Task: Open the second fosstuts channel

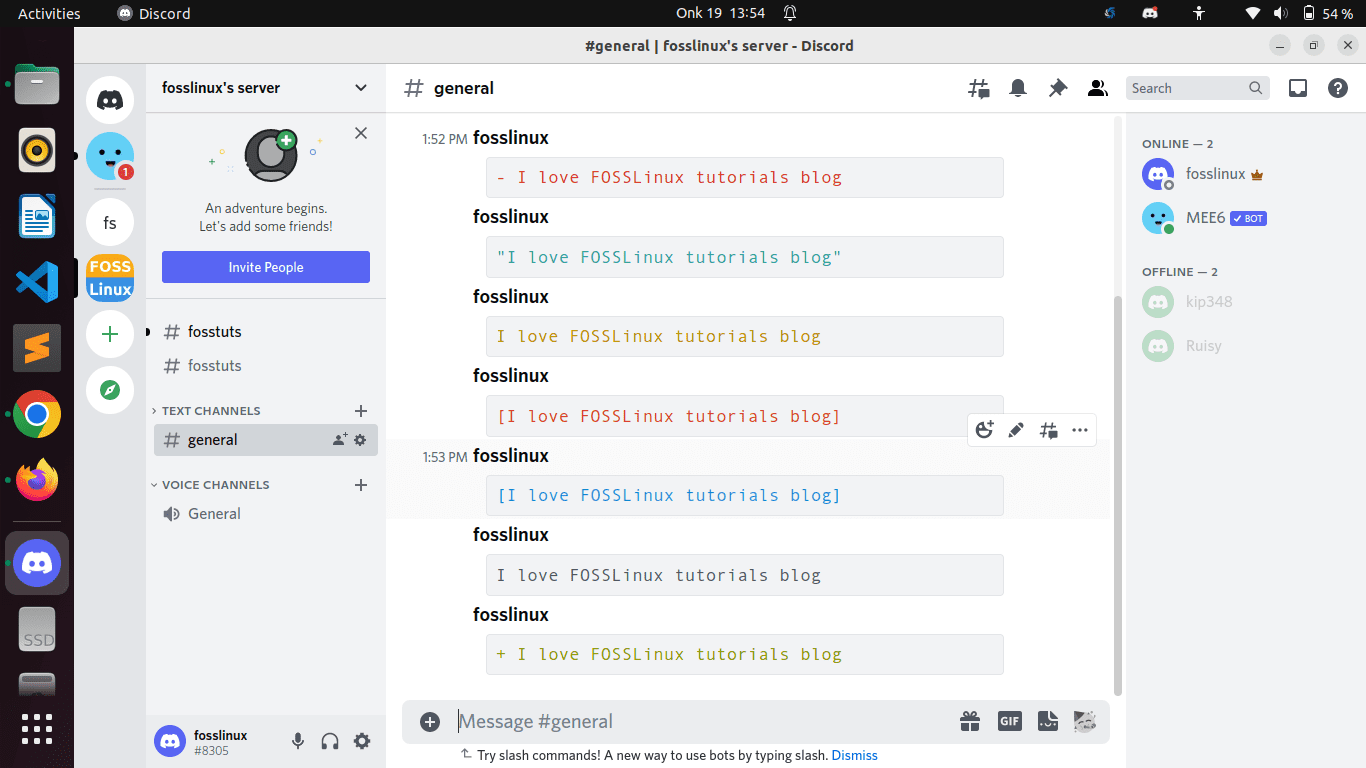Action: coord(266,366)
